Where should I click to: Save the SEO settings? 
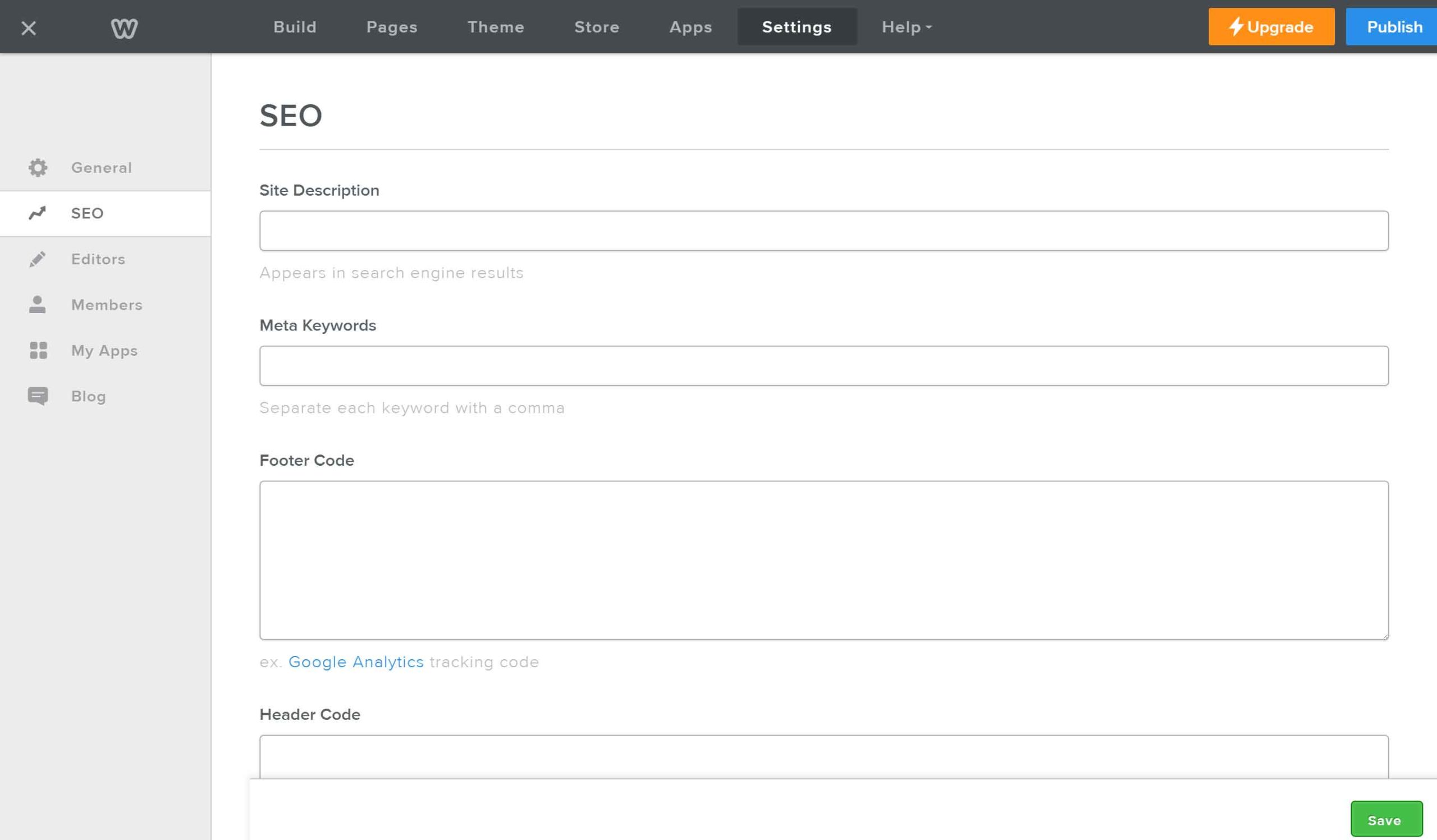coord(1386,818)
